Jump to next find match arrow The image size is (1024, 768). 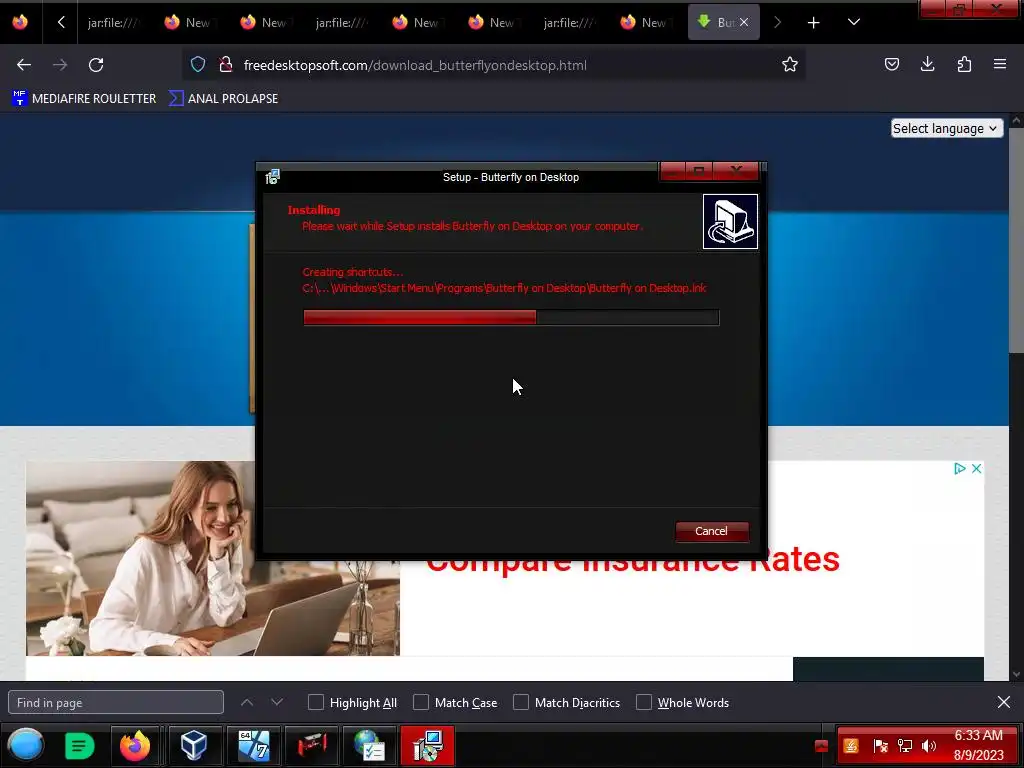tap(277, 703)
